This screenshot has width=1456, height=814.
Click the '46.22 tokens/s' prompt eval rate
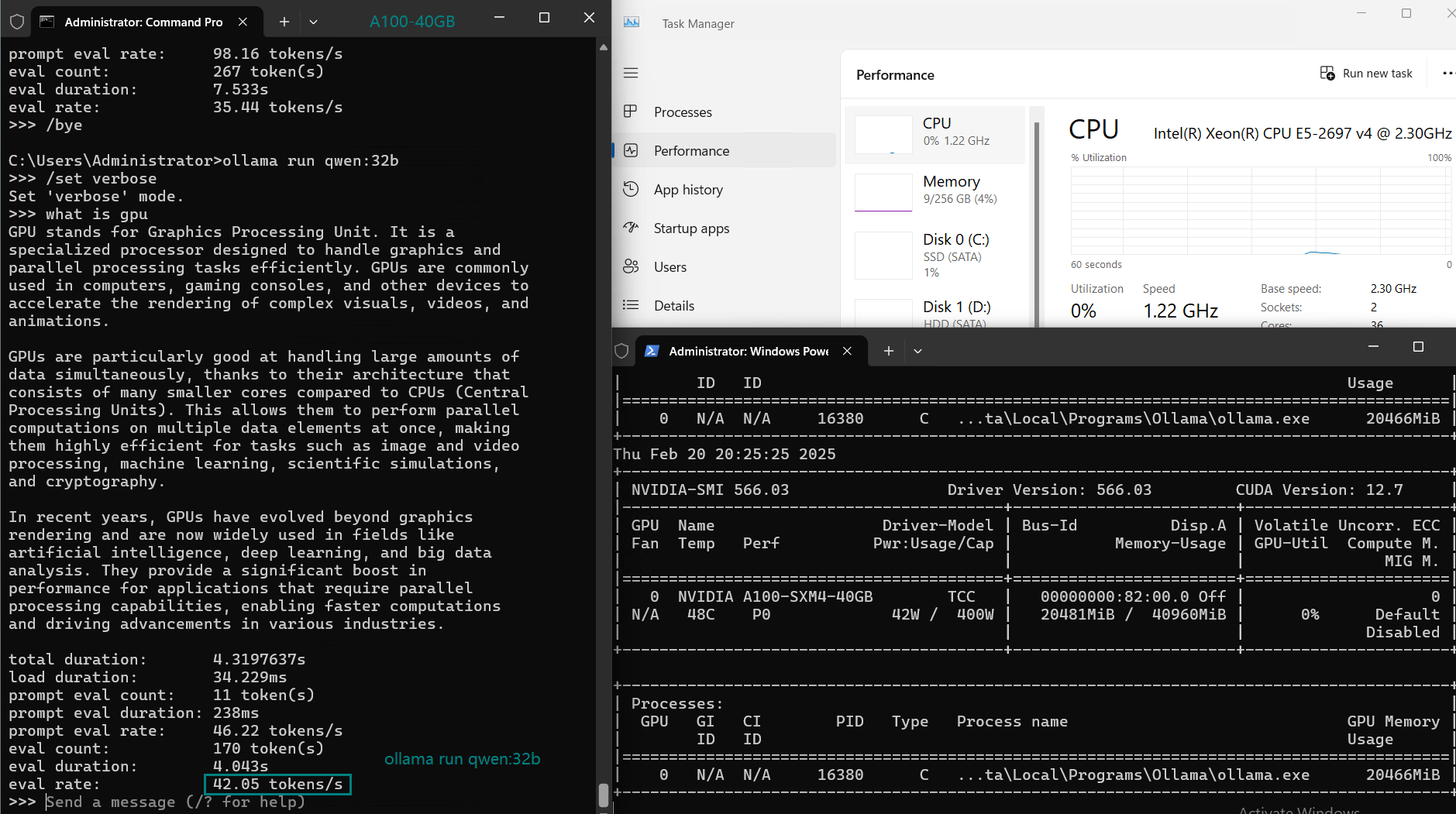click(x=277, y=730)
